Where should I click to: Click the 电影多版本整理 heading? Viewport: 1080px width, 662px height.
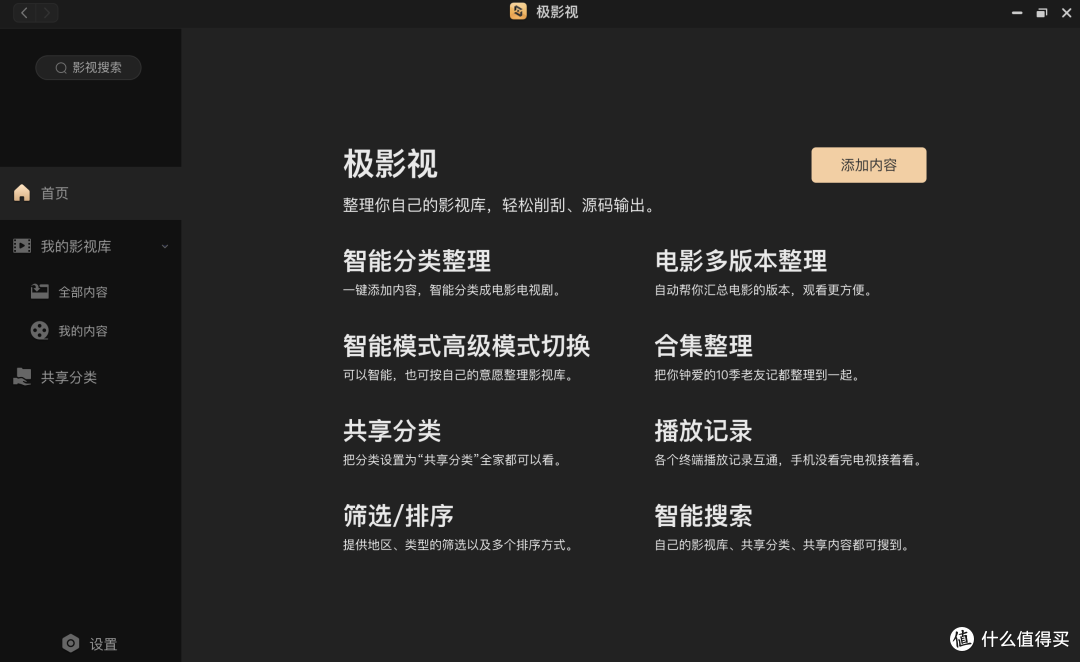pyautogui.click(x=740, y=261)
